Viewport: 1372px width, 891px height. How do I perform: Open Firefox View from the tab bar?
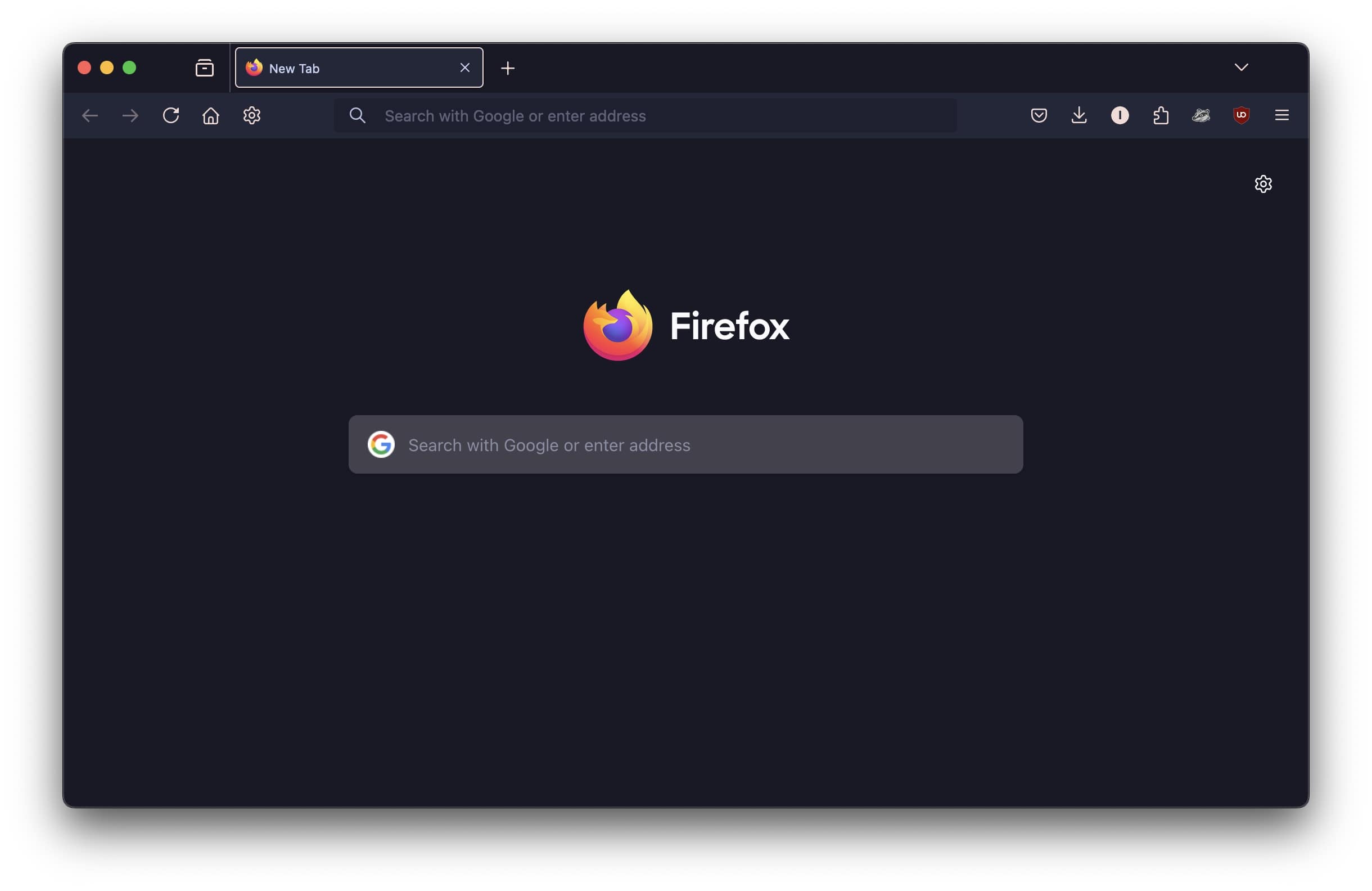[205, 68]
